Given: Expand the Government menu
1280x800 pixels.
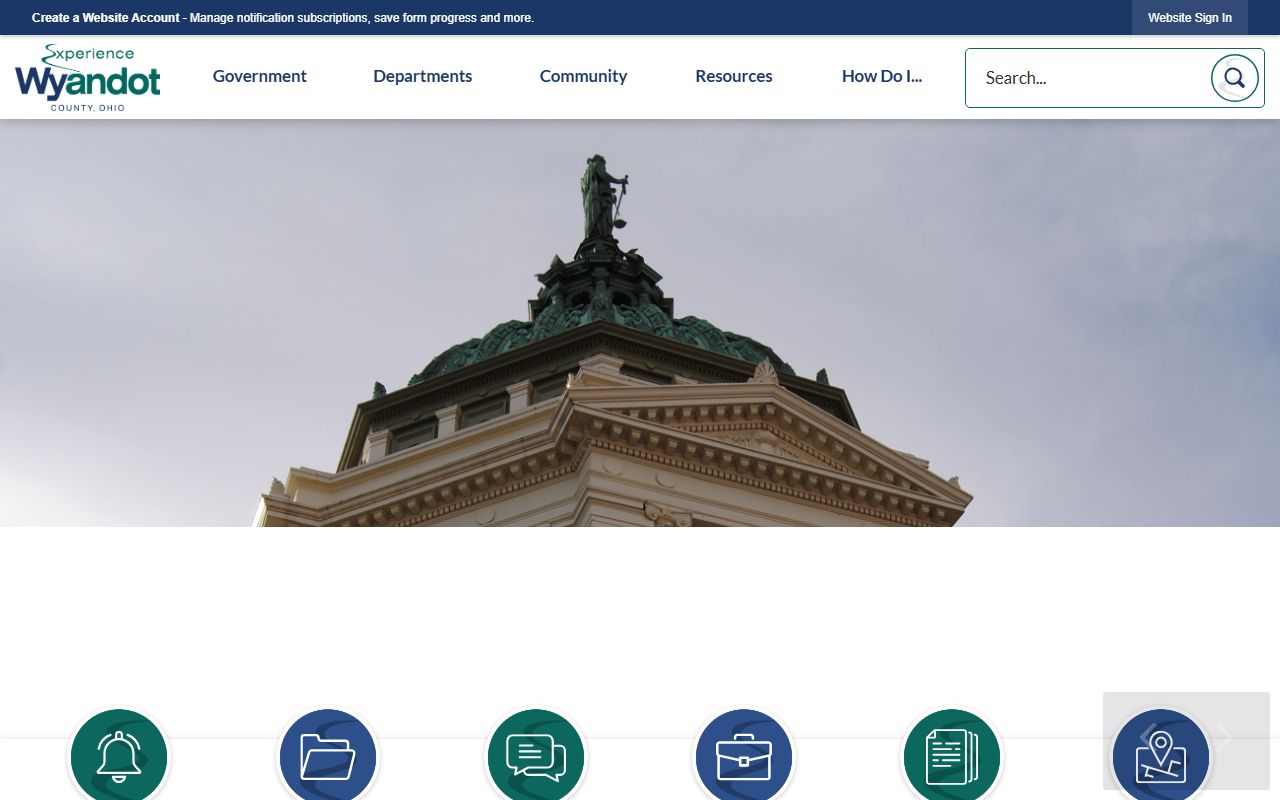Looking at the screenshot, I should coord(259,77).
